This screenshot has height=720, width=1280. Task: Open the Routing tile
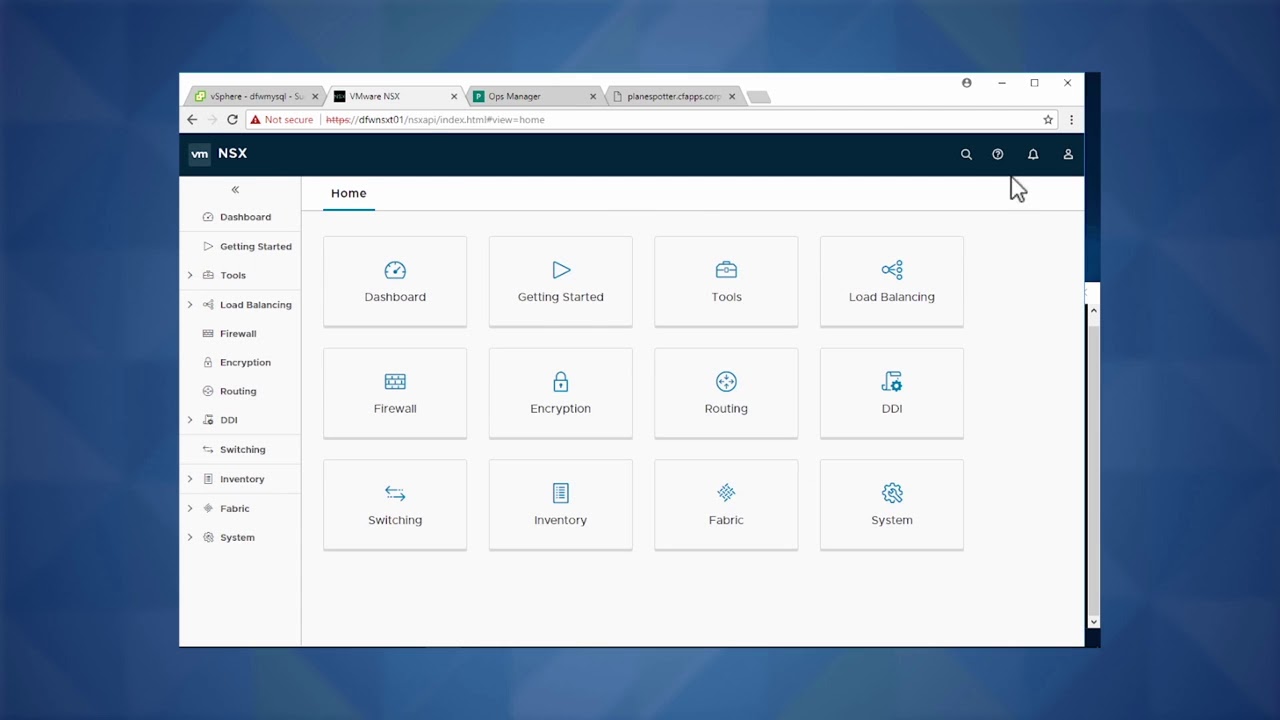pyautogui.click(x=726, y=392)
